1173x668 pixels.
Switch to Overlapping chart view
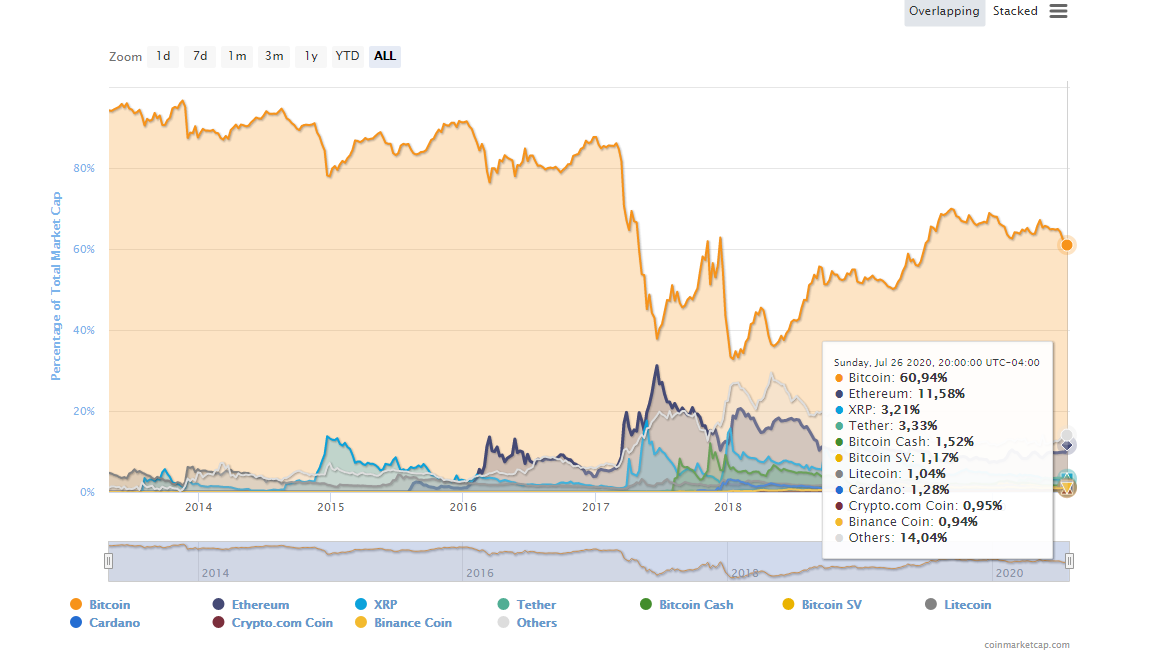tap(944, 11)
